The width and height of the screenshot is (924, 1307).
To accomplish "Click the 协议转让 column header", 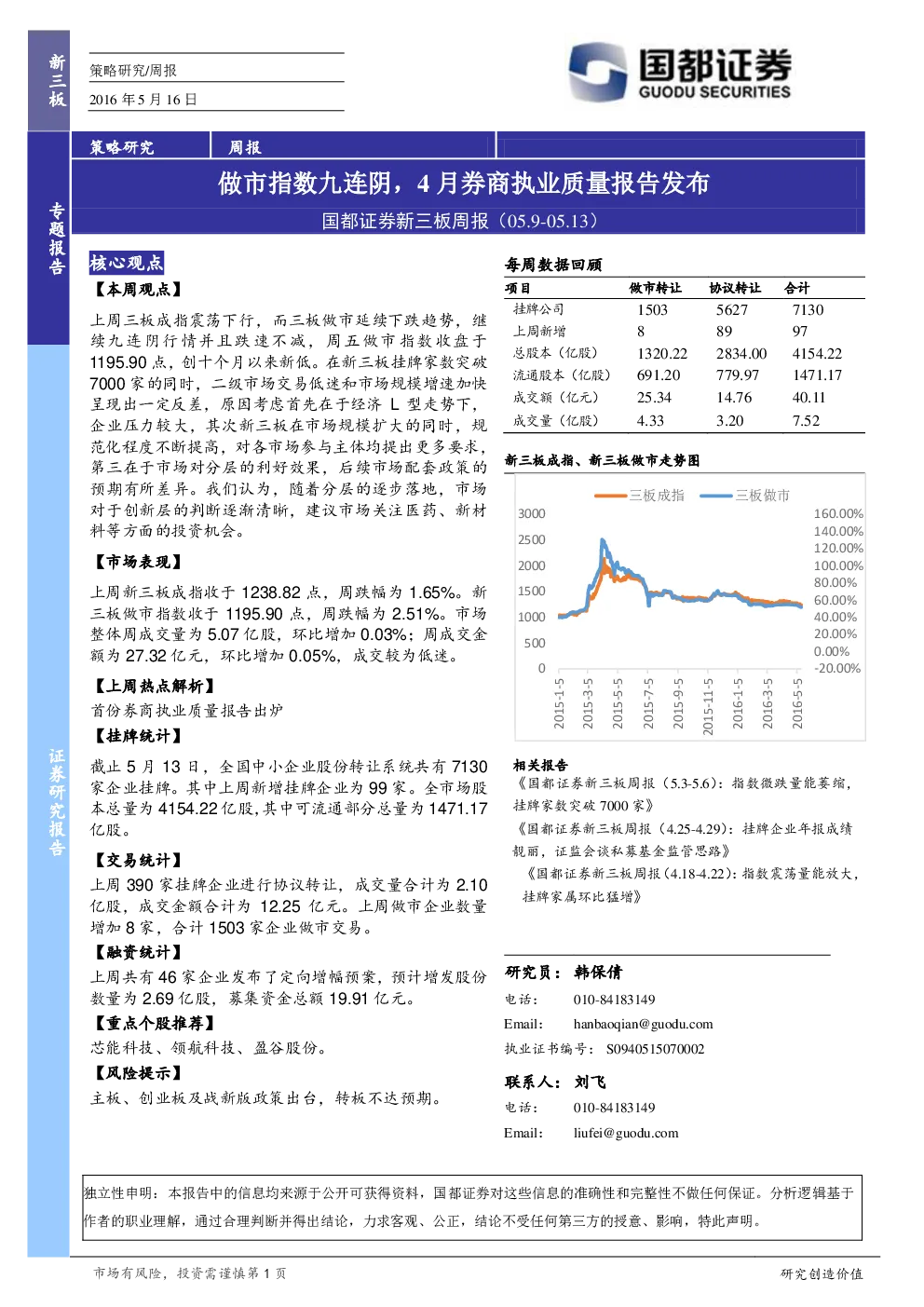I will point(735,289).
